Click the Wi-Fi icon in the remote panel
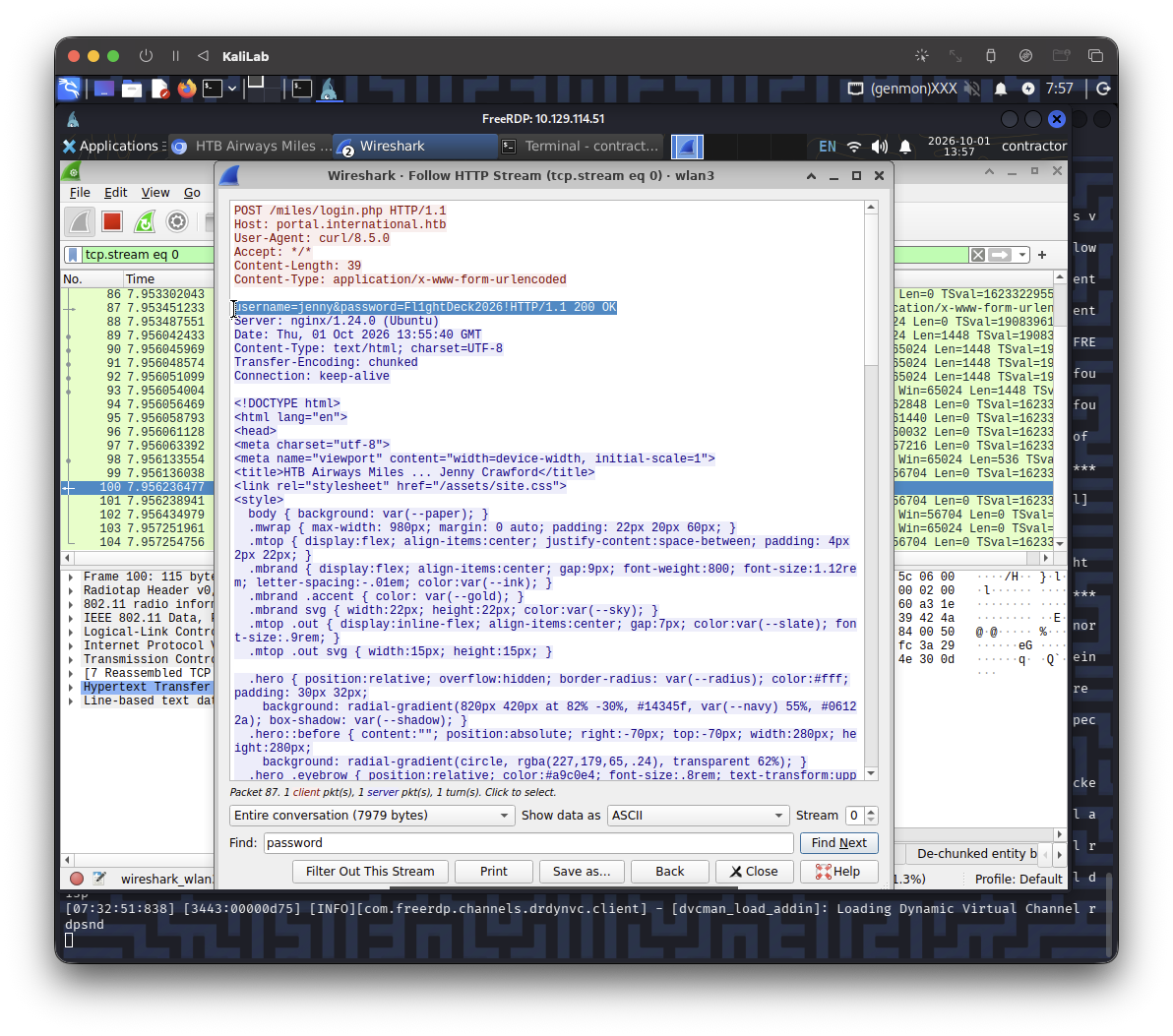Screen dimensions: 1173x1036 click(x=853, y=147)
